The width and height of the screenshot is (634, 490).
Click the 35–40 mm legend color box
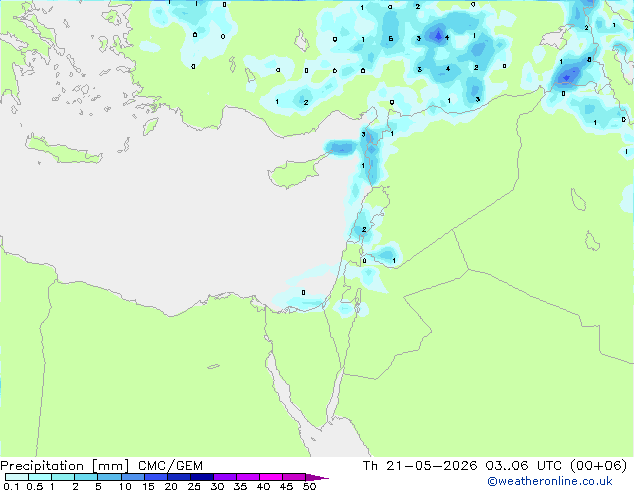coord(247,477)
